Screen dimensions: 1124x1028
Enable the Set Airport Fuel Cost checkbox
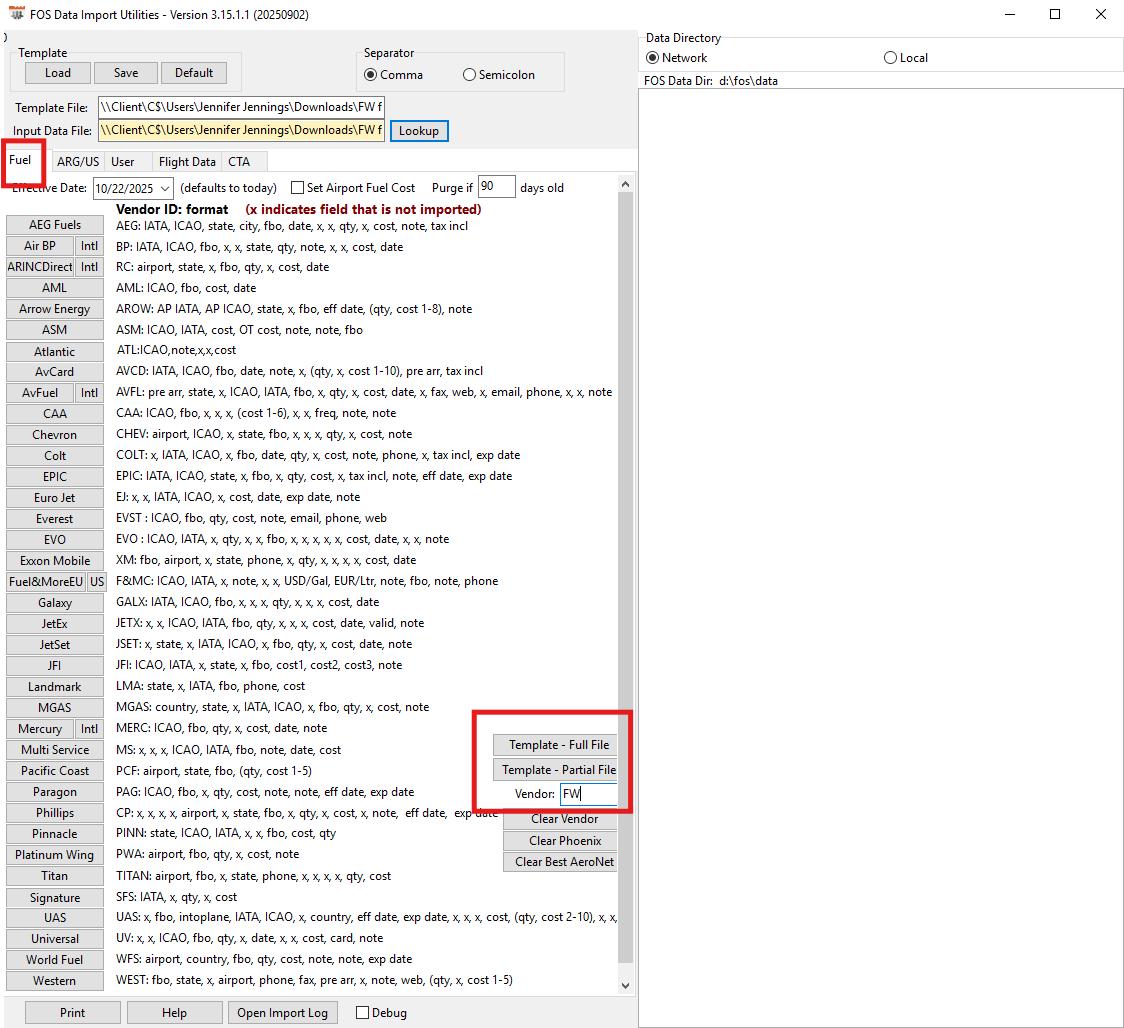[x=297, y=188]
